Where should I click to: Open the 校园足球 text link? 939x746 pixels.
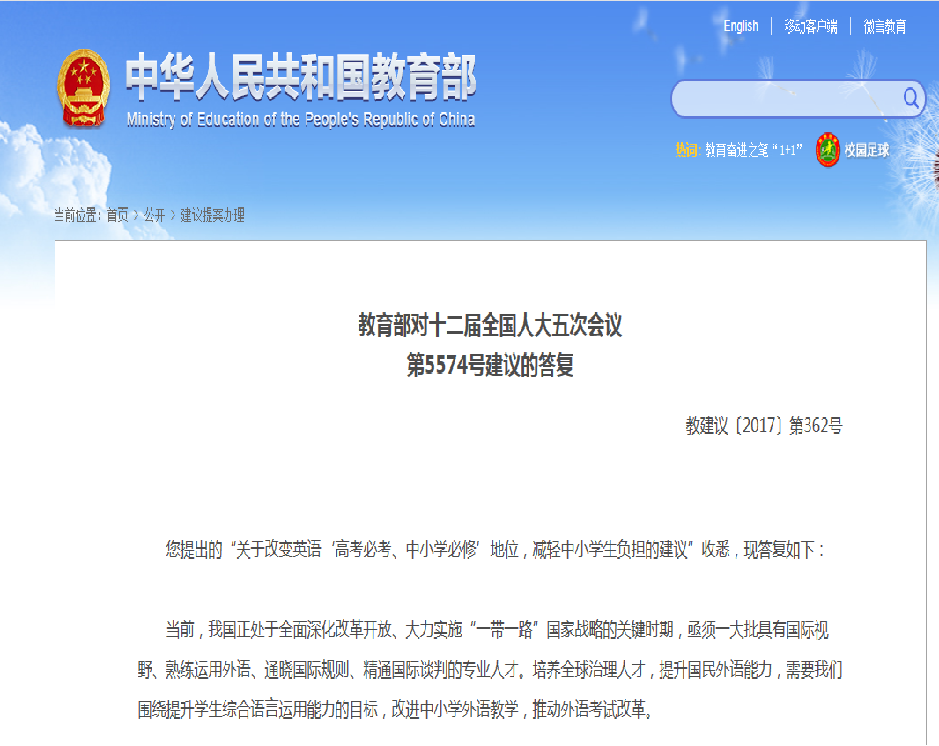[866, 150]
